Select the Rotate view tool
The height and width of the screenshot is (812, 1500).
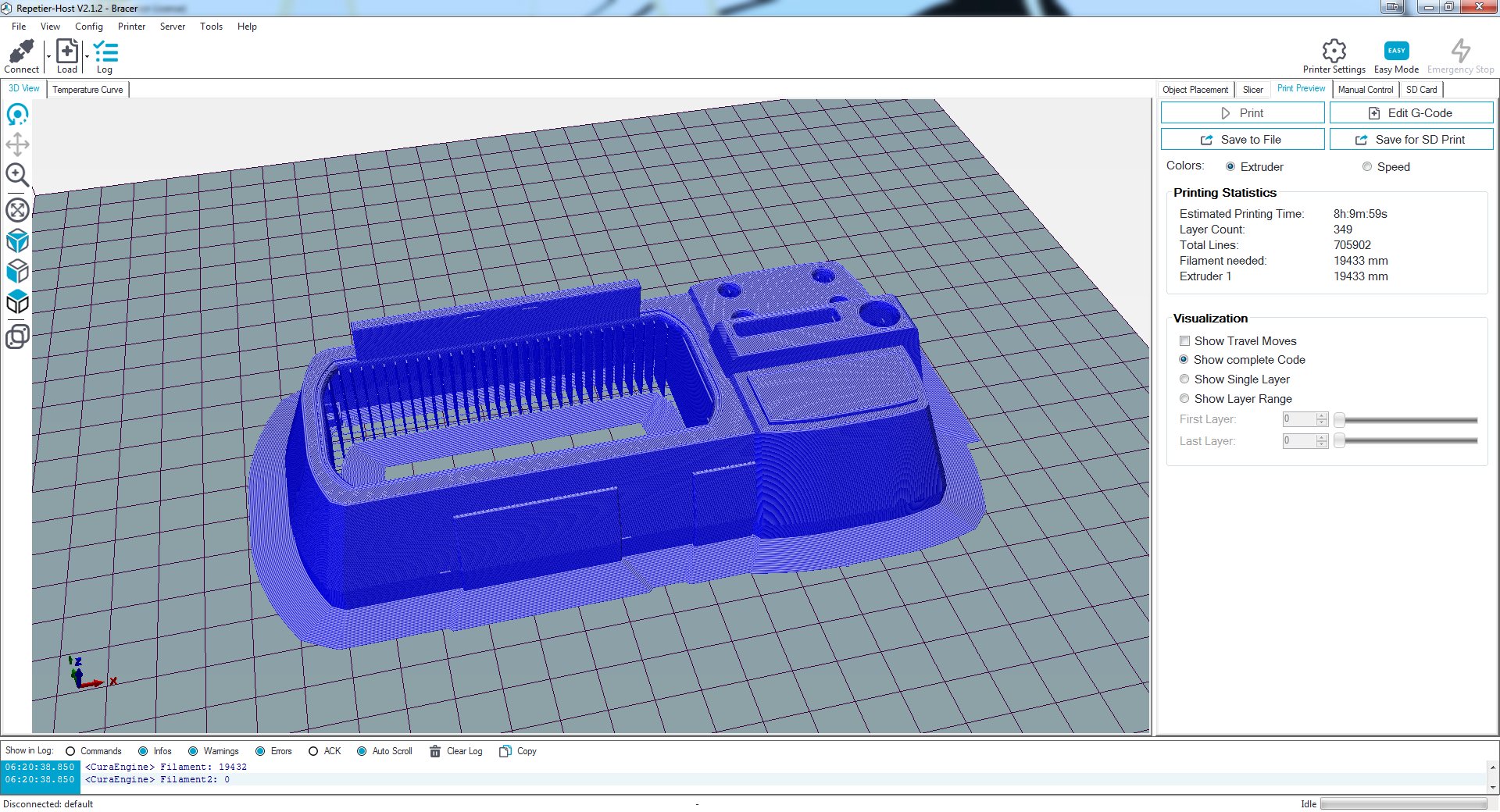click(x=17, y=116)
